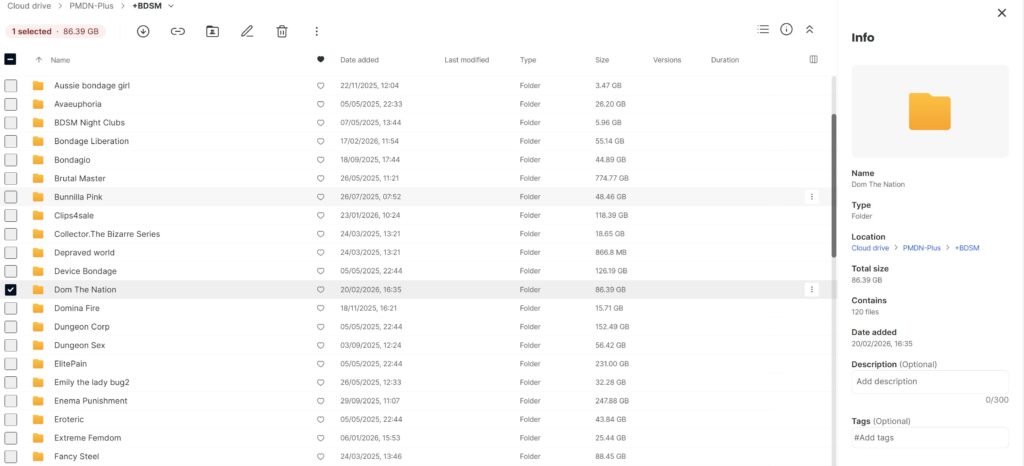Click the download icon in the toolbar
The width and height of the screenshot is (1024, 466).
point(143,31)
